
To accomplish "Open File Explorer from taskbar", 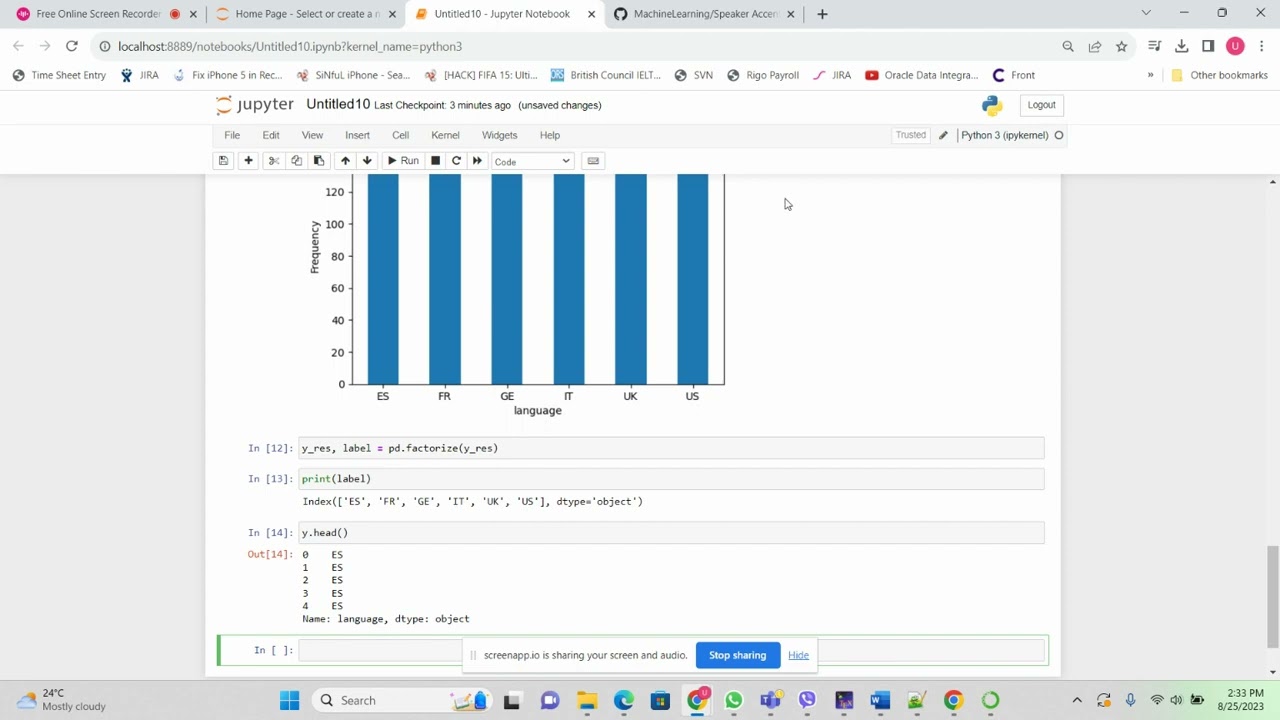I will pyautogui.click(x=587, y=700).
